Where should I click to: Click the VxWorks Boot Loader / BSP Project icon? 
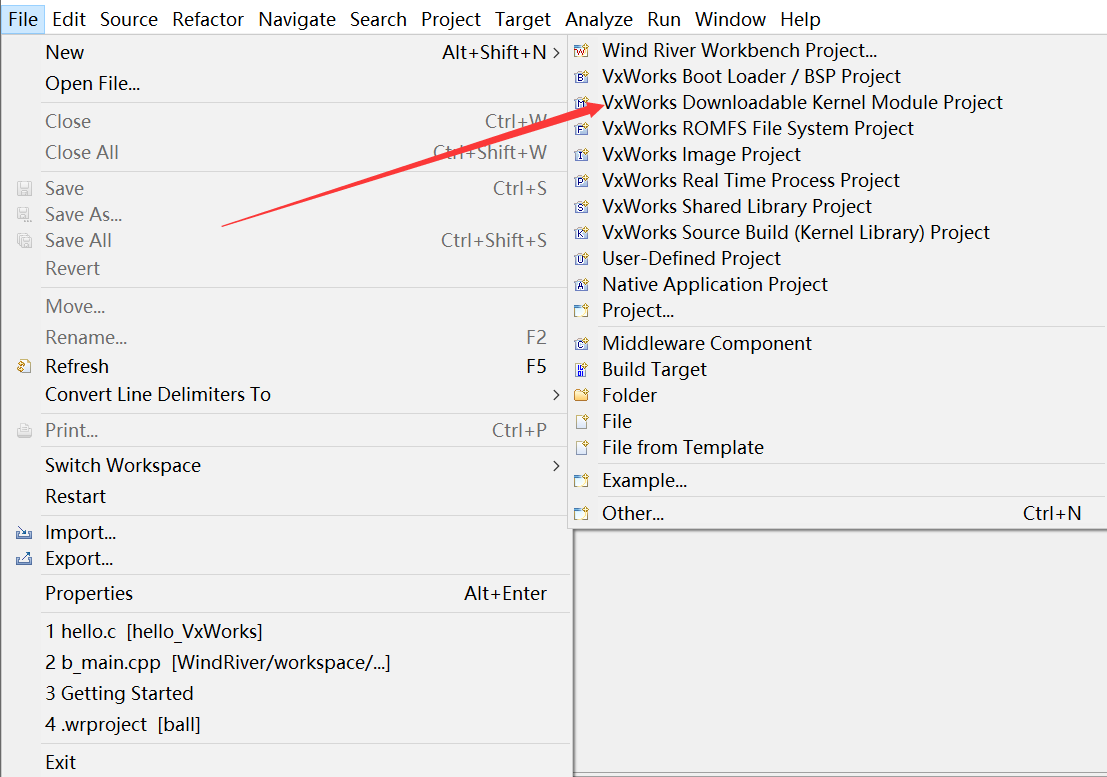(x=581, y=77)
